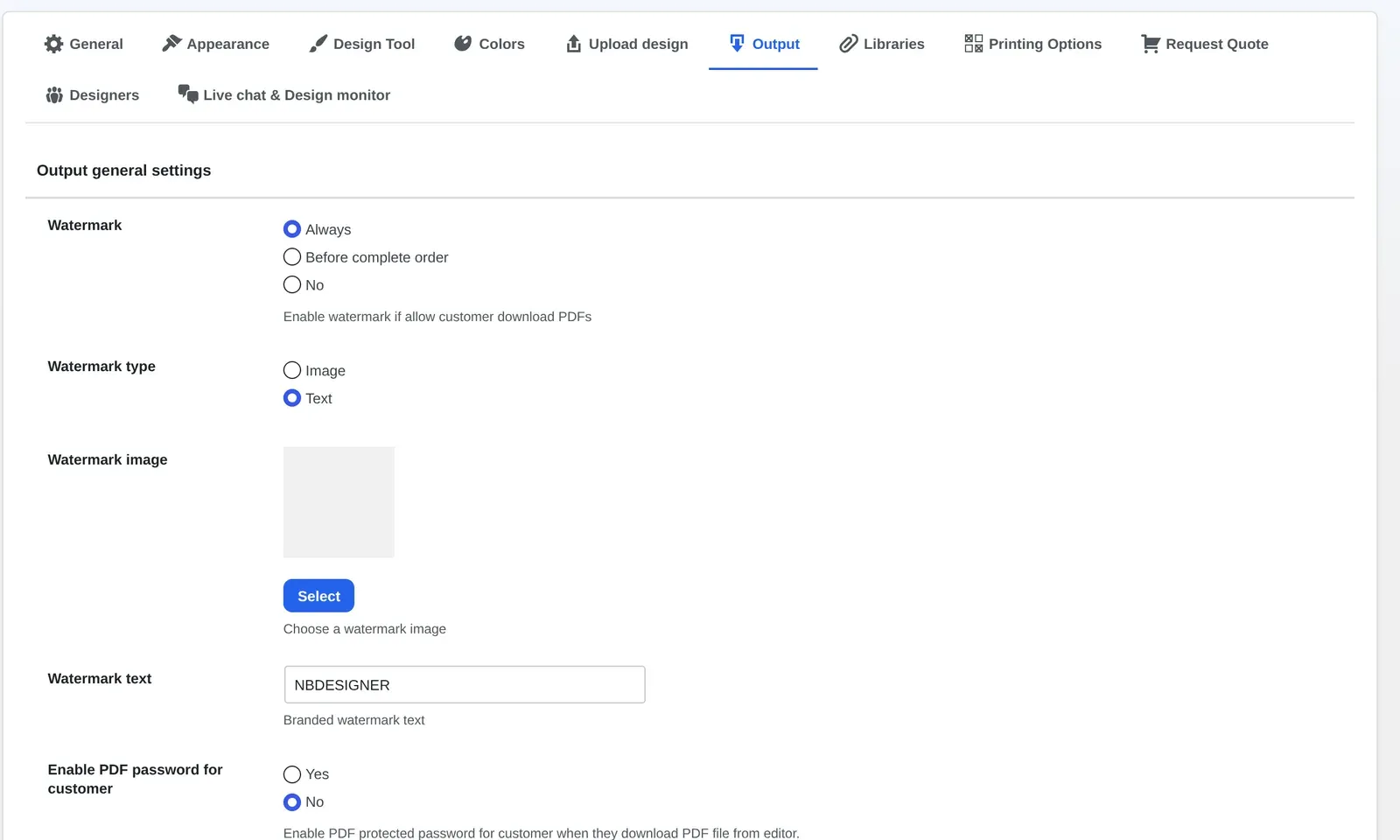Open the Designers tab
The image size is (1400, 840).
coord(93,94)
